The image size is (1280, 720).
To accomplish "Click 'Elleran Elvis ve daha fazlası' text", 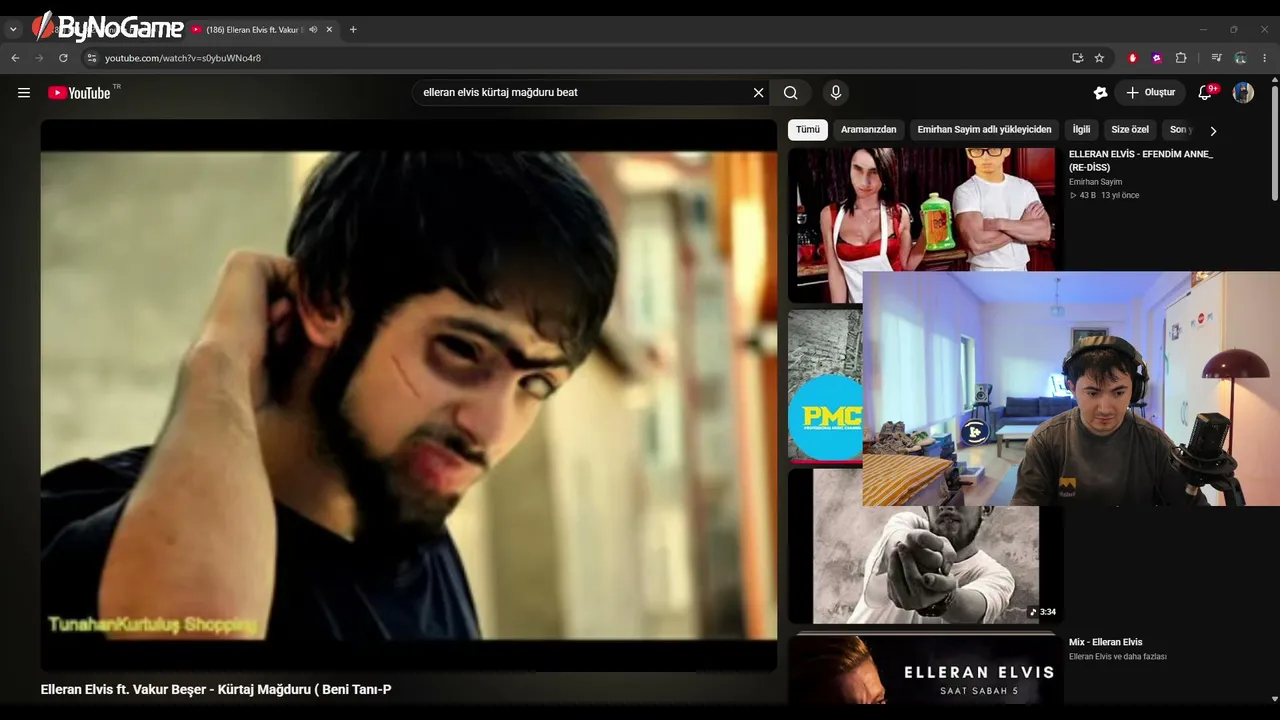I will 1118,657.
